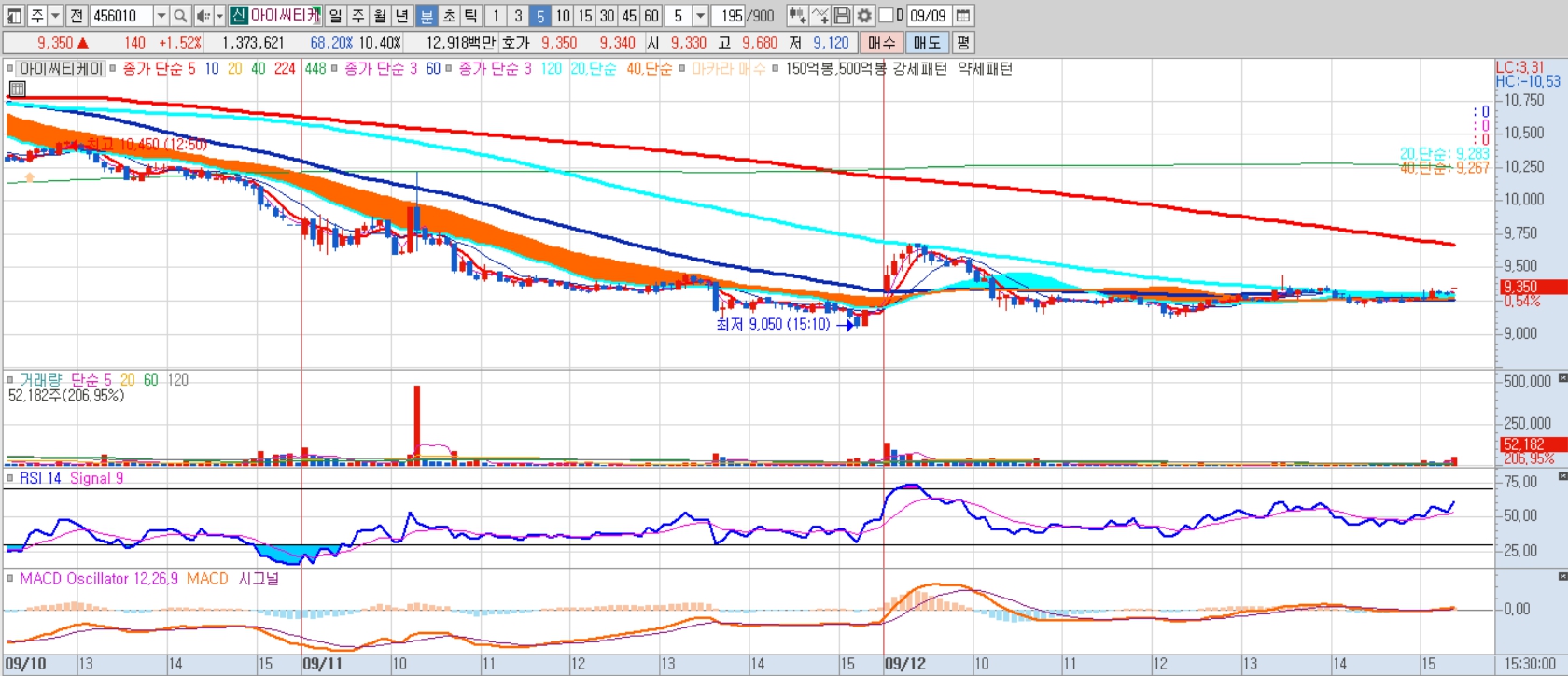Toggle the D checkbox beside the date
Image resolution: width=1568 pixels, height=676 pixels.
[886, 16]
